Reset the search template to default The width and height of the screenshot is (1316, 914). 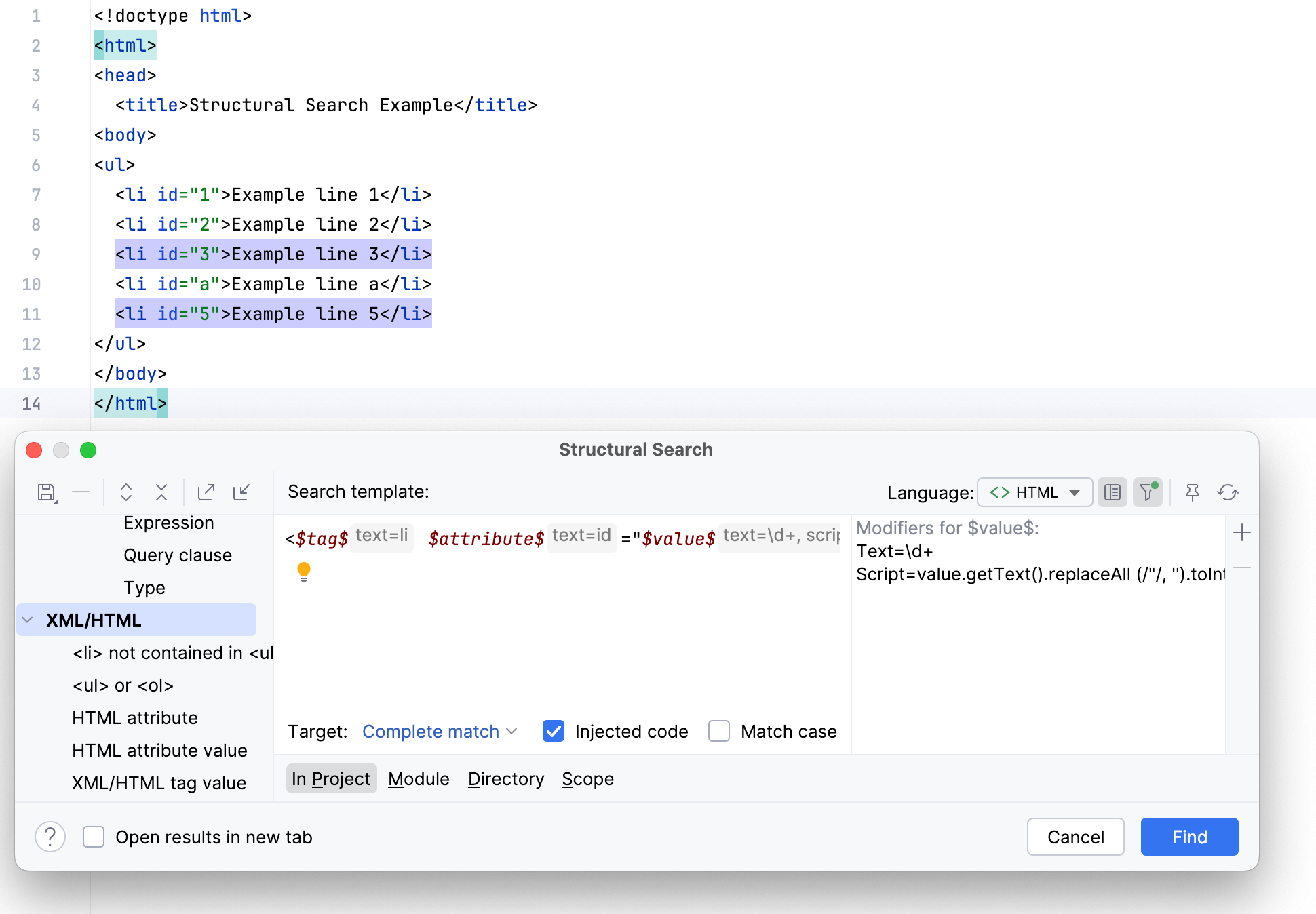point(1228,492)
